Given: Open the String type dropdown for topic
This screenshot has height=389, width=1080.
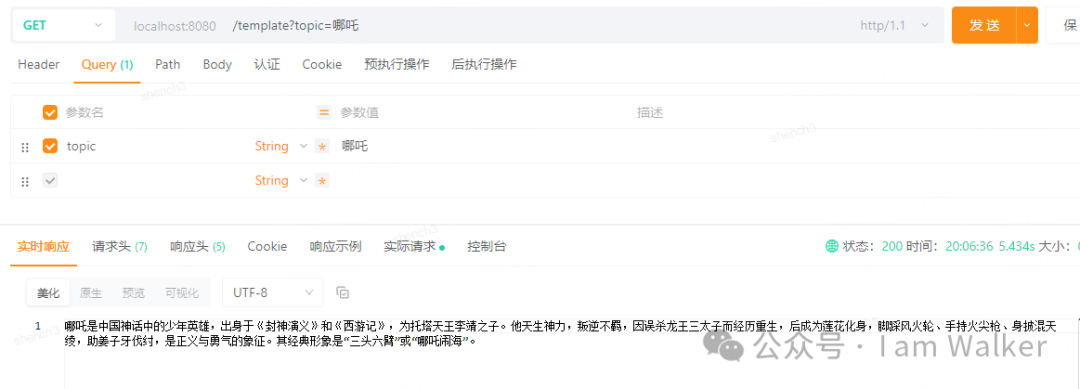Looking at the screenshot, I should coord(281,146).
